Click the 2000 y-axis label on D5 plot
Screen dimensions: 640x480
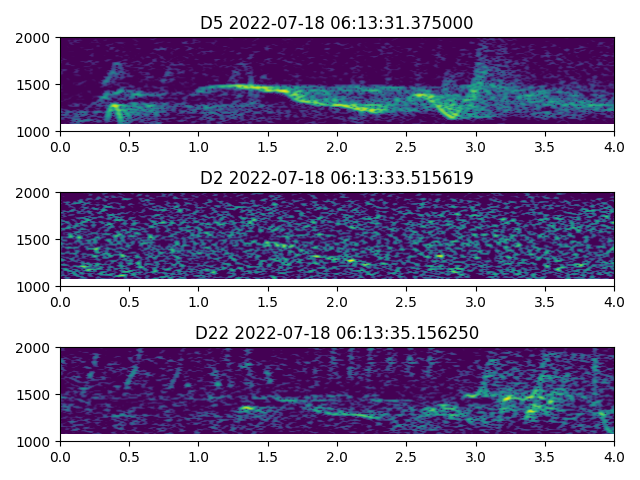[x=36, y=38]
